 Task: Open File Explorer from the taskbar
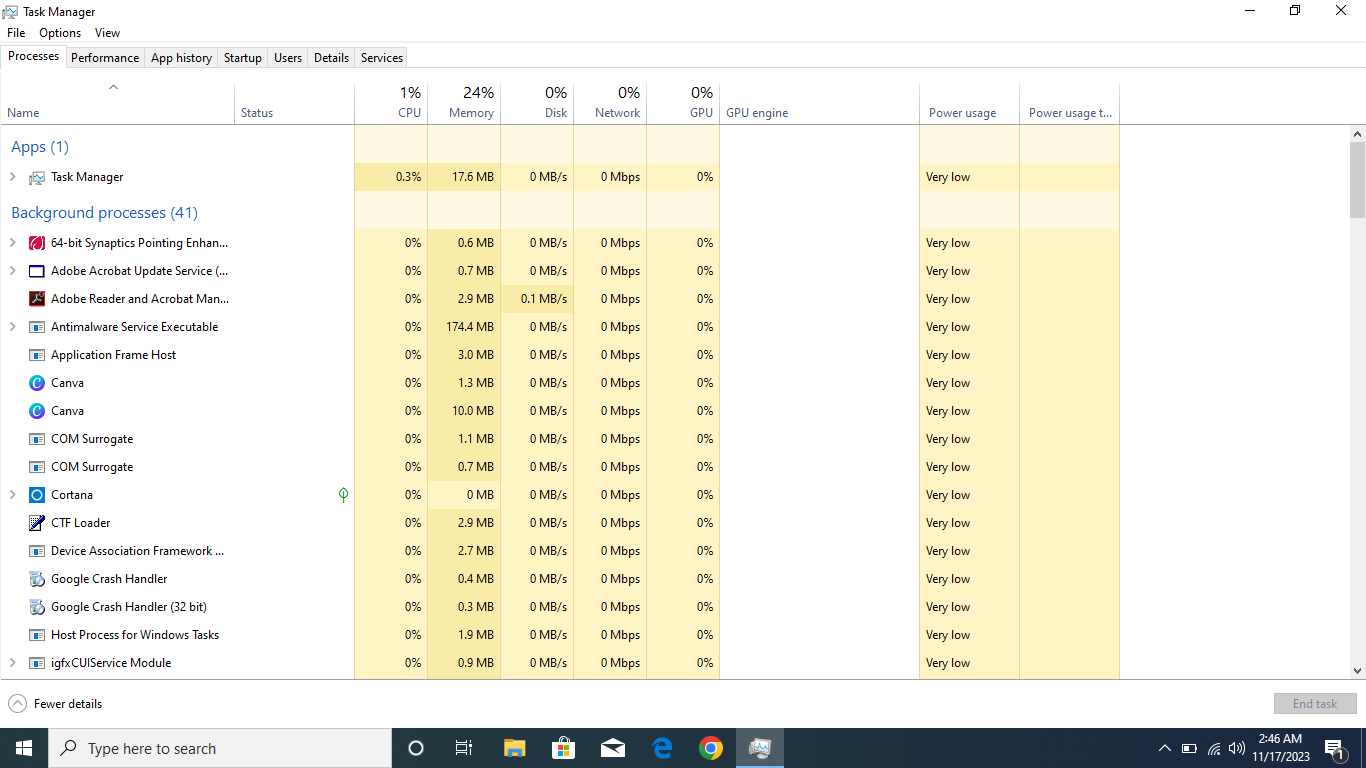click(515, 748)
